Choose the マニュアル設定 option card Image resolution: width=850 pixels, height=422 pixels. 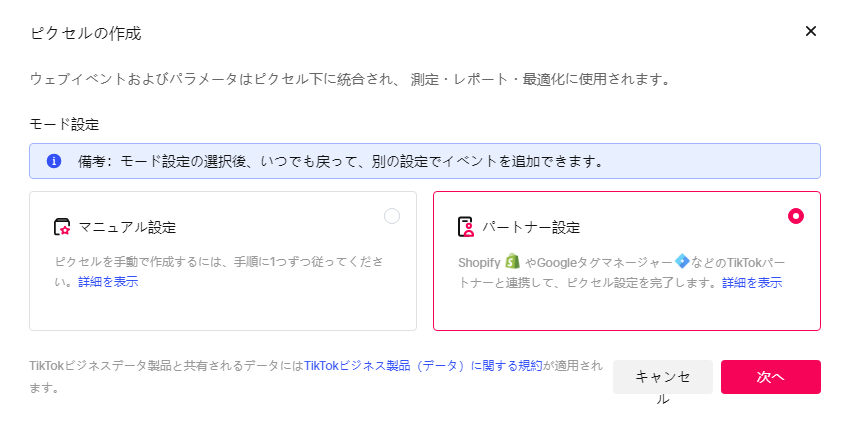point(223,261)
